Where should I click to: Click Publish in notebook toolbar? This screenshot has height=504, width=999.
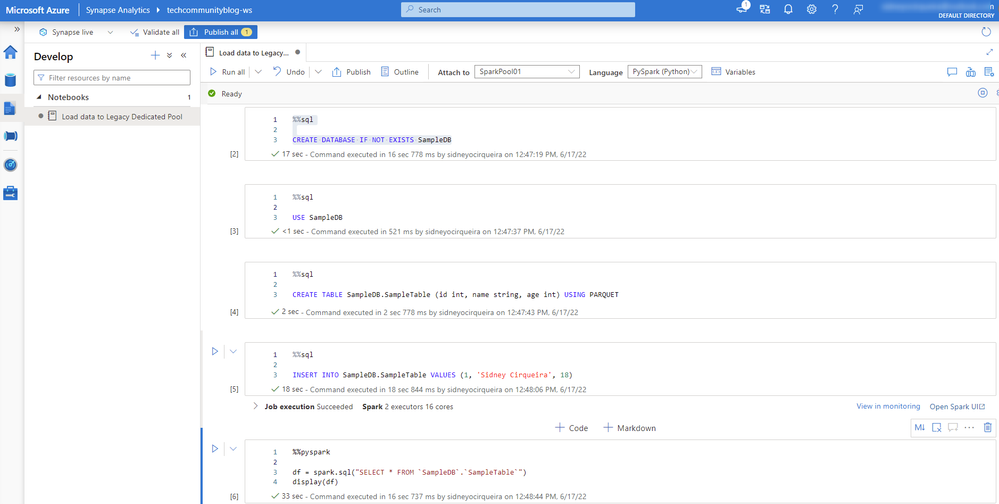pos(352,72)
